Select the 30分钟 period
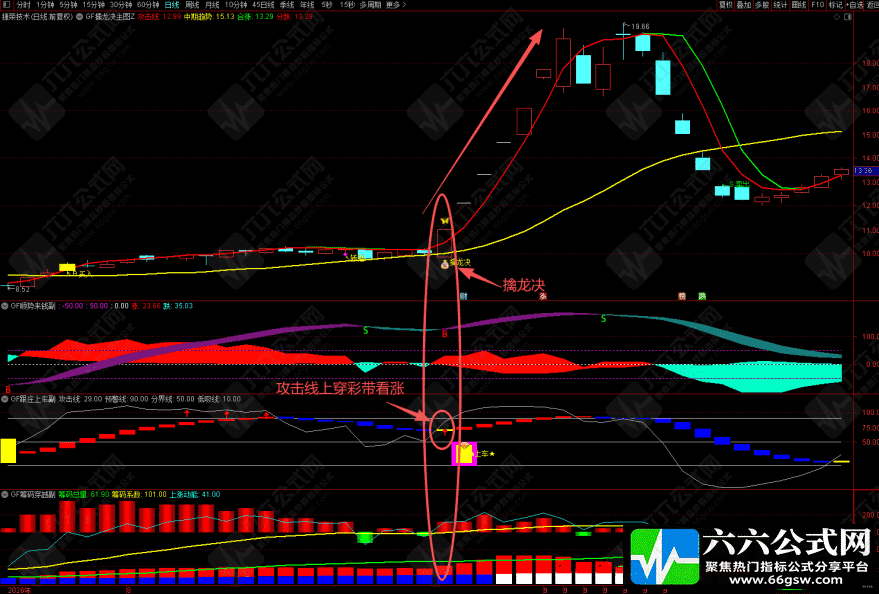The image size is (879, 594). click(121, 4)
